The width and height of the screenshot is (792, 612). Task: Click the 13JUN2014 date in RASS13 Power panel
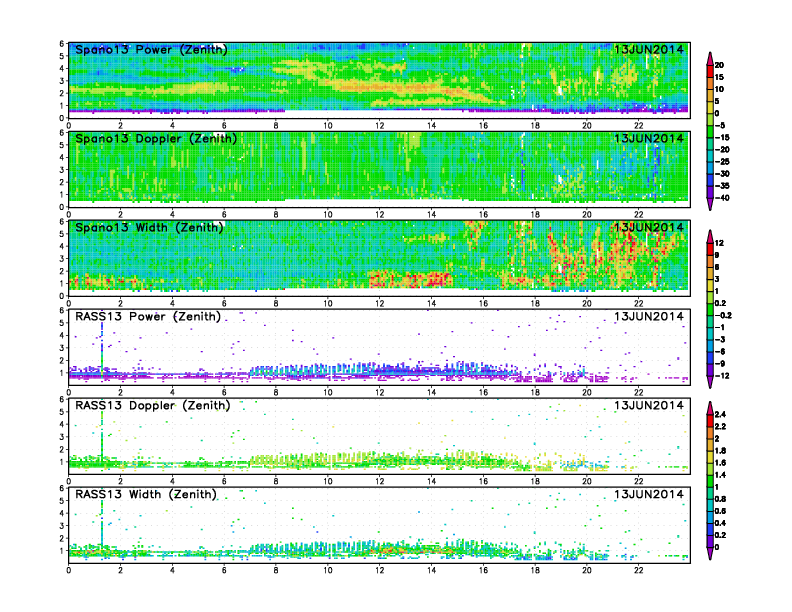pos(649,317)
